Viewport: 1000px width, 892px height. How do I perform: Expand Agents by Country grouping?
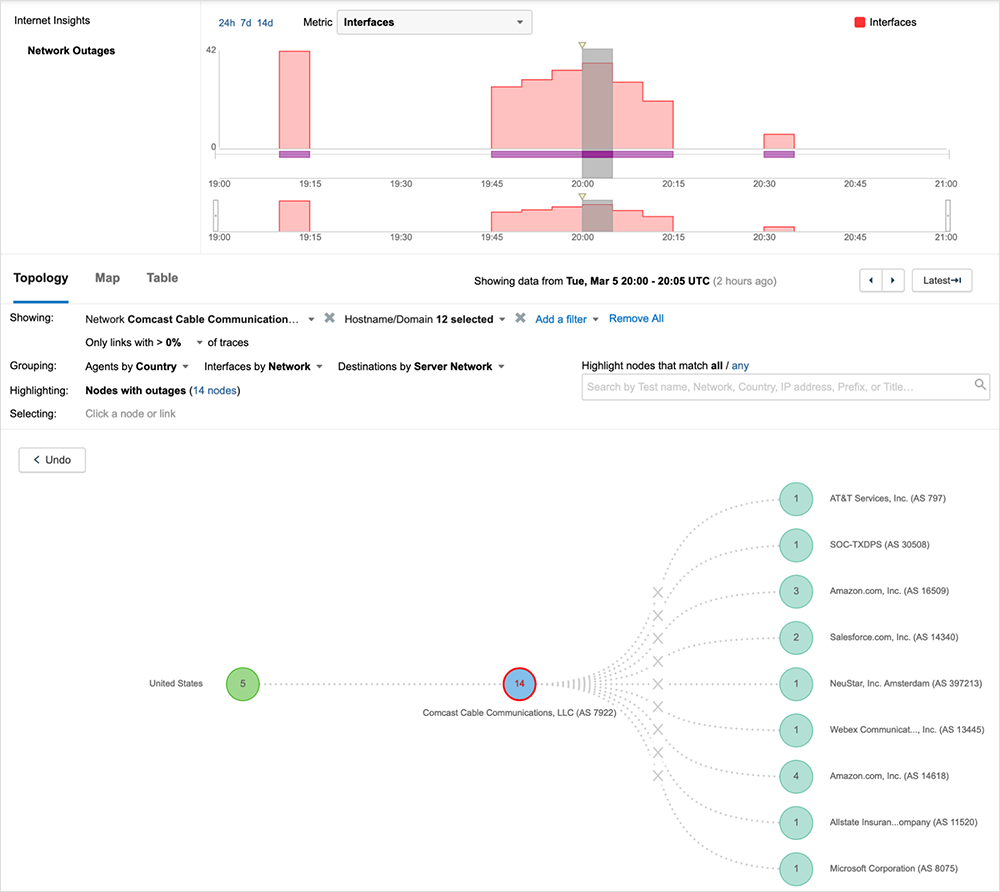tap(137, 367)
